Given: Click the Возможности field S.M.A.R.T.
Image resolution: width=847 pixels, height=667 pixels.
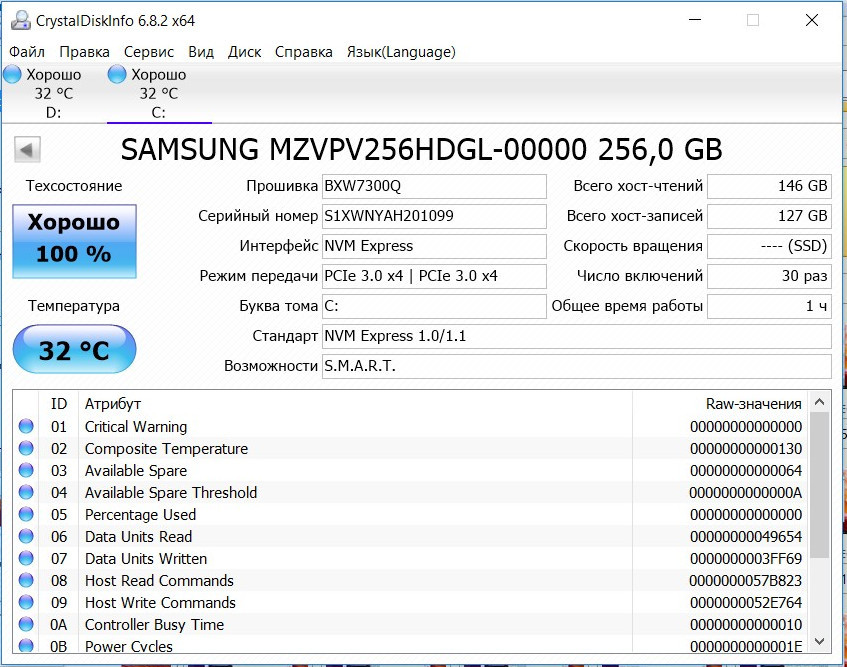Looking at the screenshot, I should click(577, 366).
